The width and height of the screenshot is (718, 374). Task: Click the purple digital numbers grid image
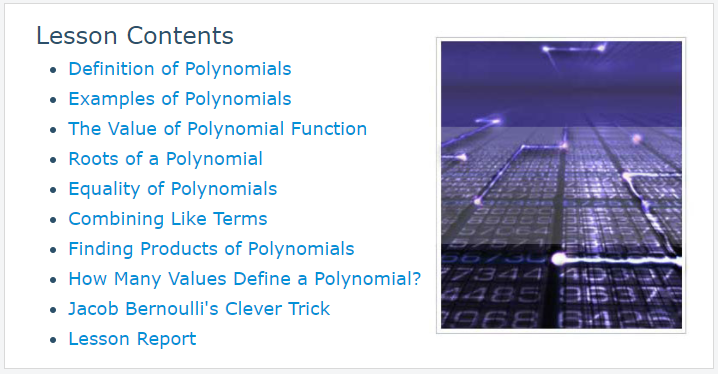(561, 185)
